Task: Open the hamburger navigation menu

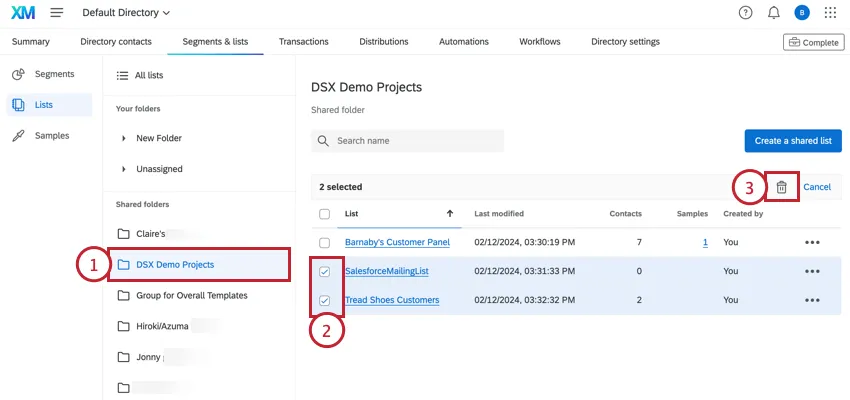Action: tap(57, 13)
